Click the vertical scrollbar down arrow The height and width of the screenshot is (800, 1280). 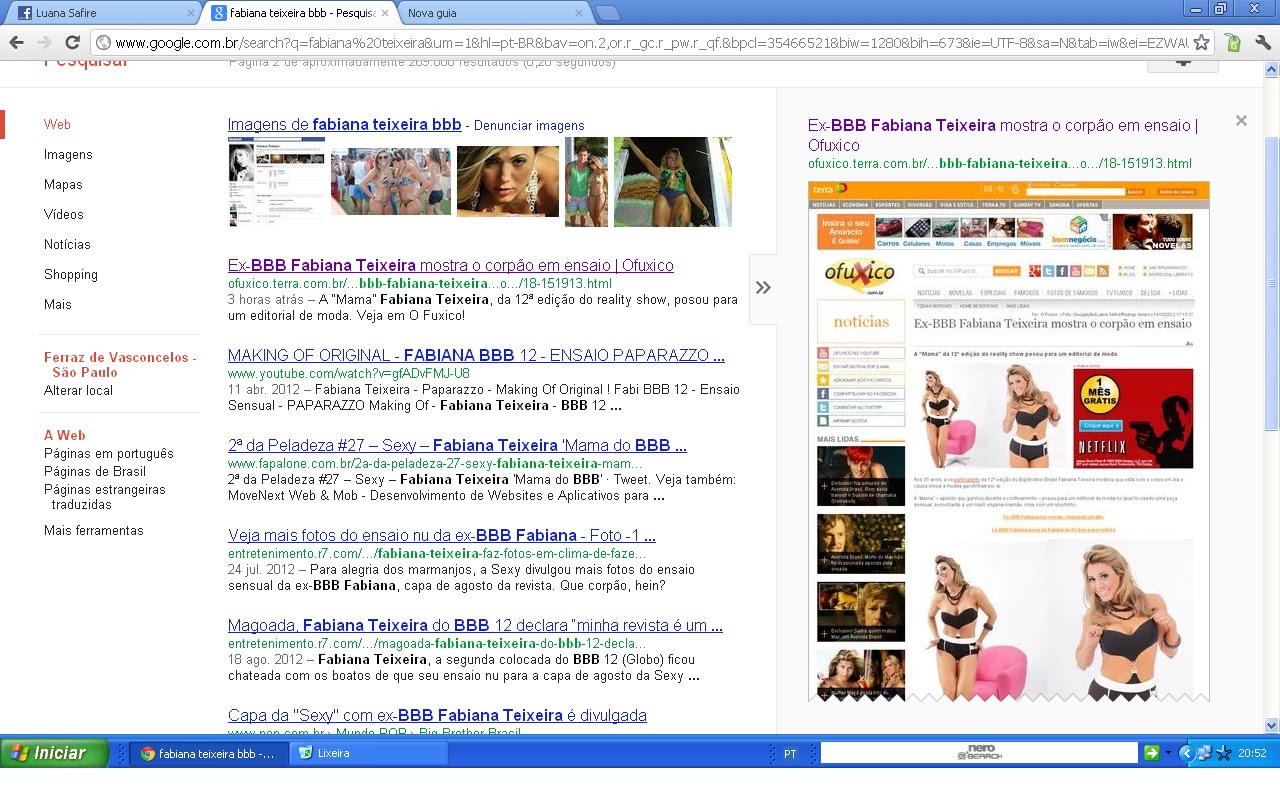click(x=1272, y=726)
